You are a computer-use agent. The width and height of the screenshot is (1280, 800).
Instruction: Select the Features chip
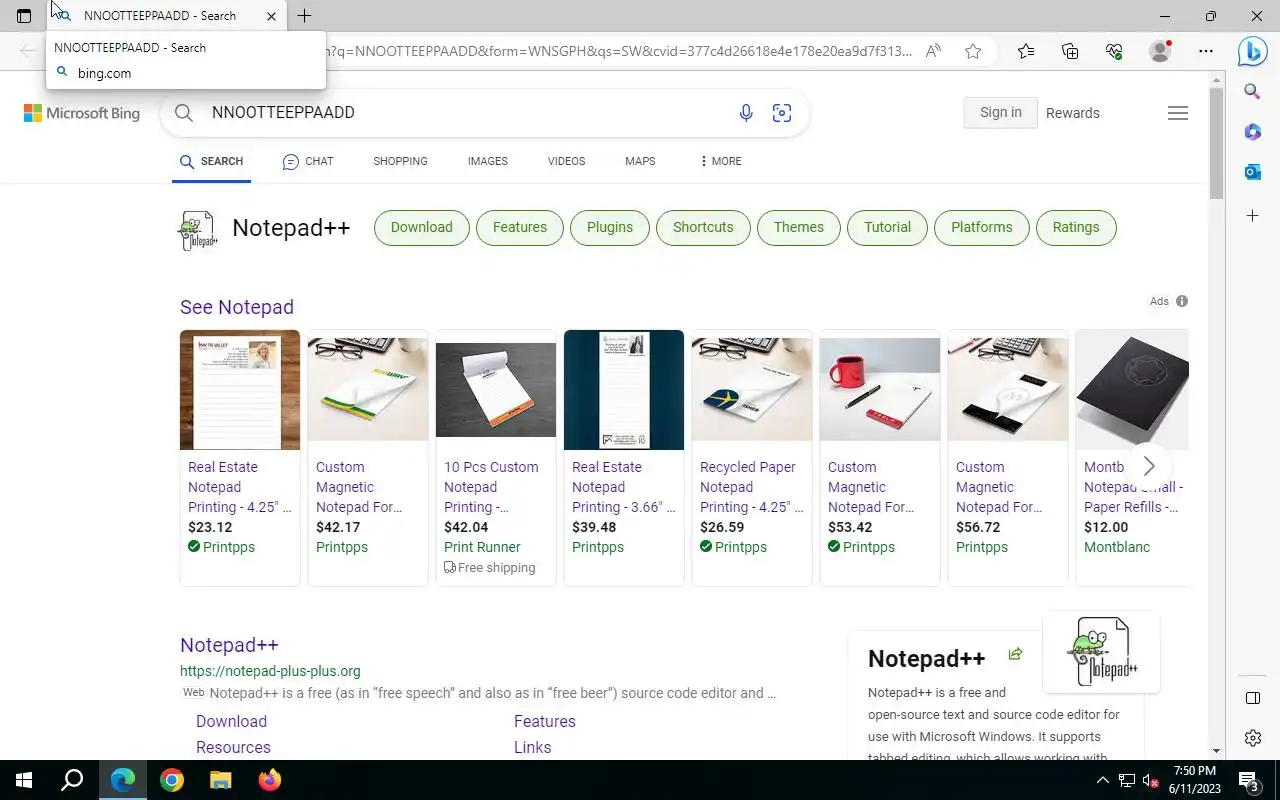pyautogui.click(x=520, y=227)
